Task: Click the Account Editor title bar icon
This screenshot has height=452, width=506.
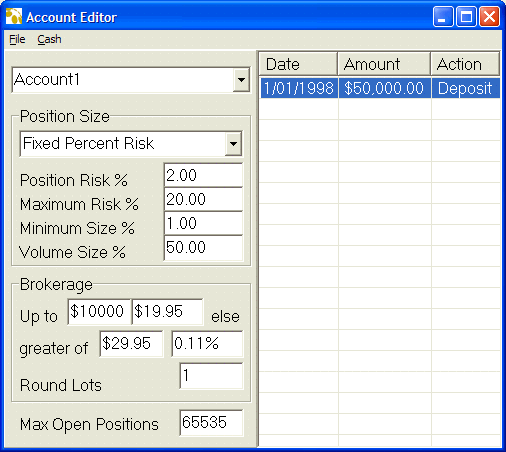Action: coord(14,16)
